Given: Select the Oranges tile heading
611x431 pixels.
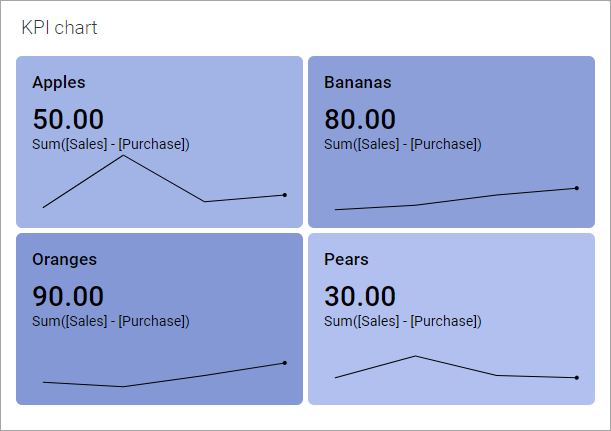Looking at the screenshot, I should pyautogui.click(x=64, y=259).
